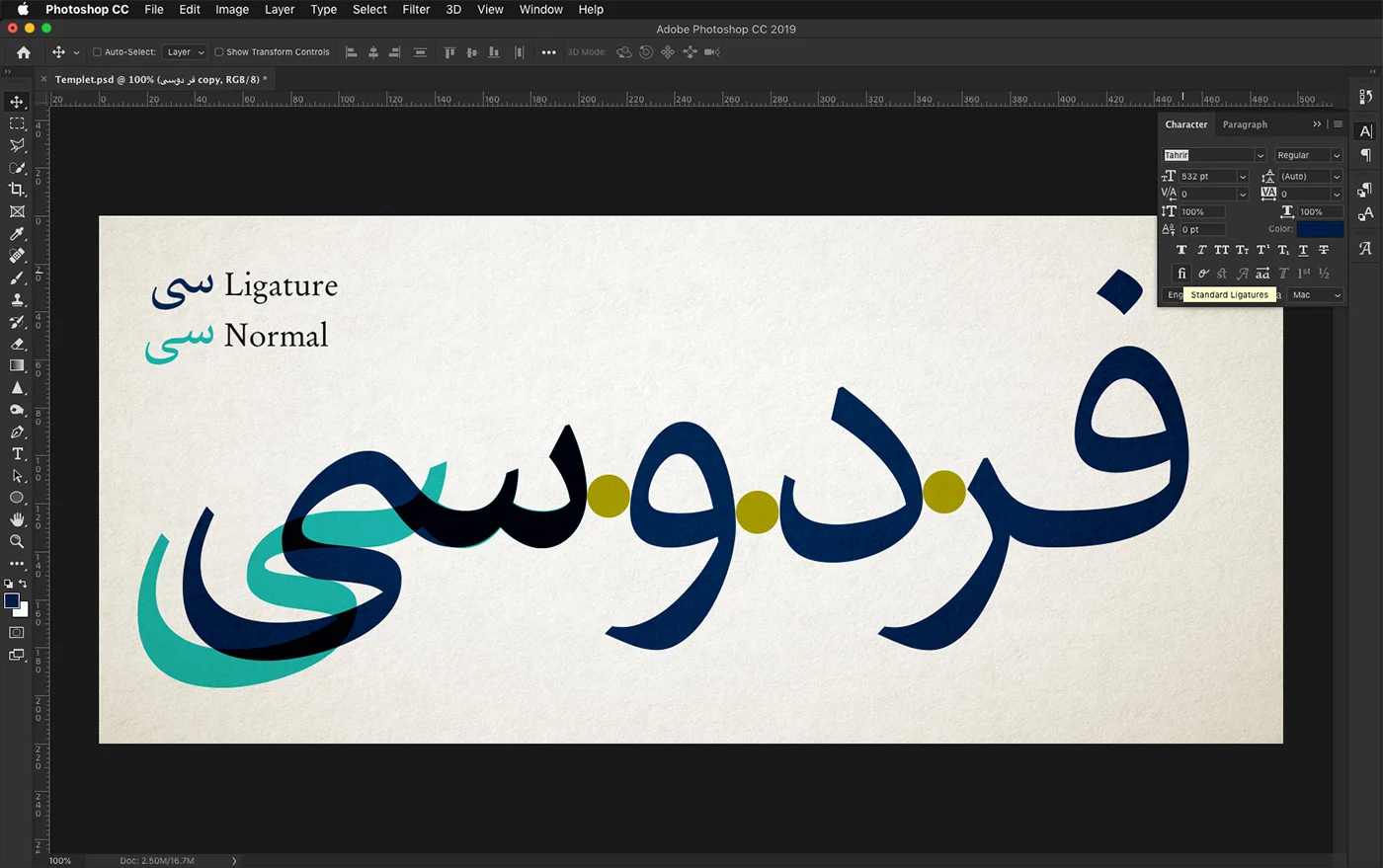Select the Ellipse shape tool
This screenshot has height=868, width=1383.
17,498
